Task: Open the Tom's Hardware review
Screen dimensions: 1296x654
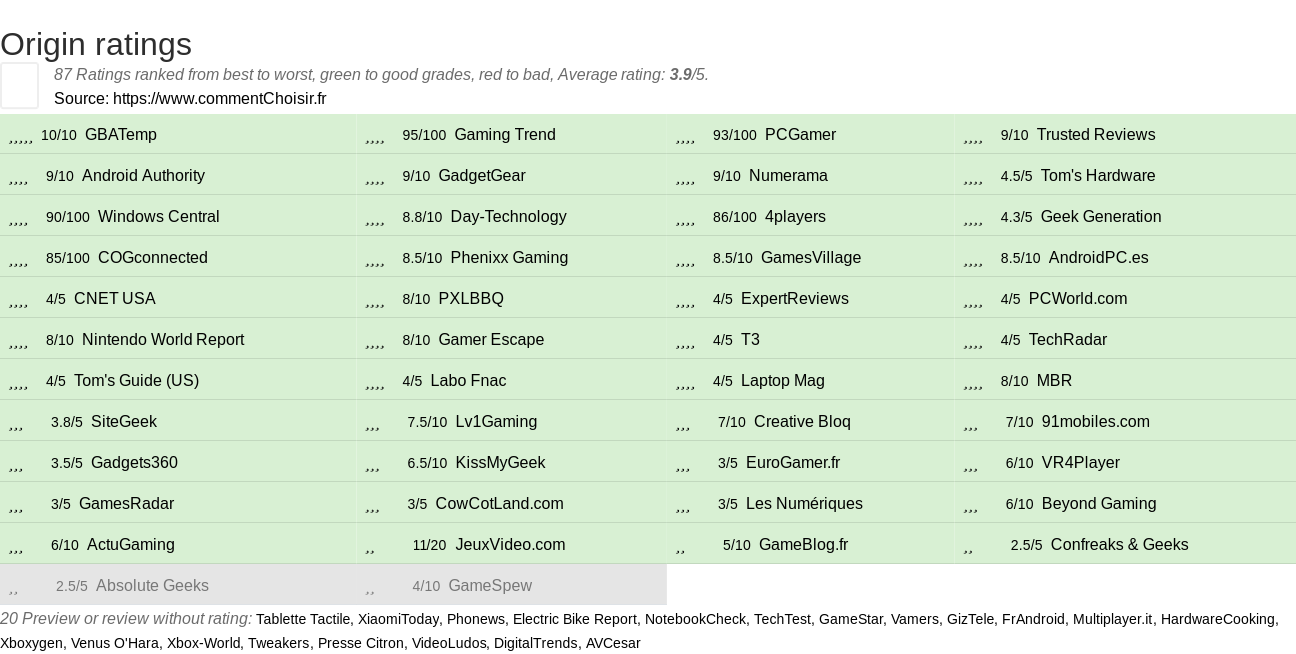Action: [x=1098, y=176]
